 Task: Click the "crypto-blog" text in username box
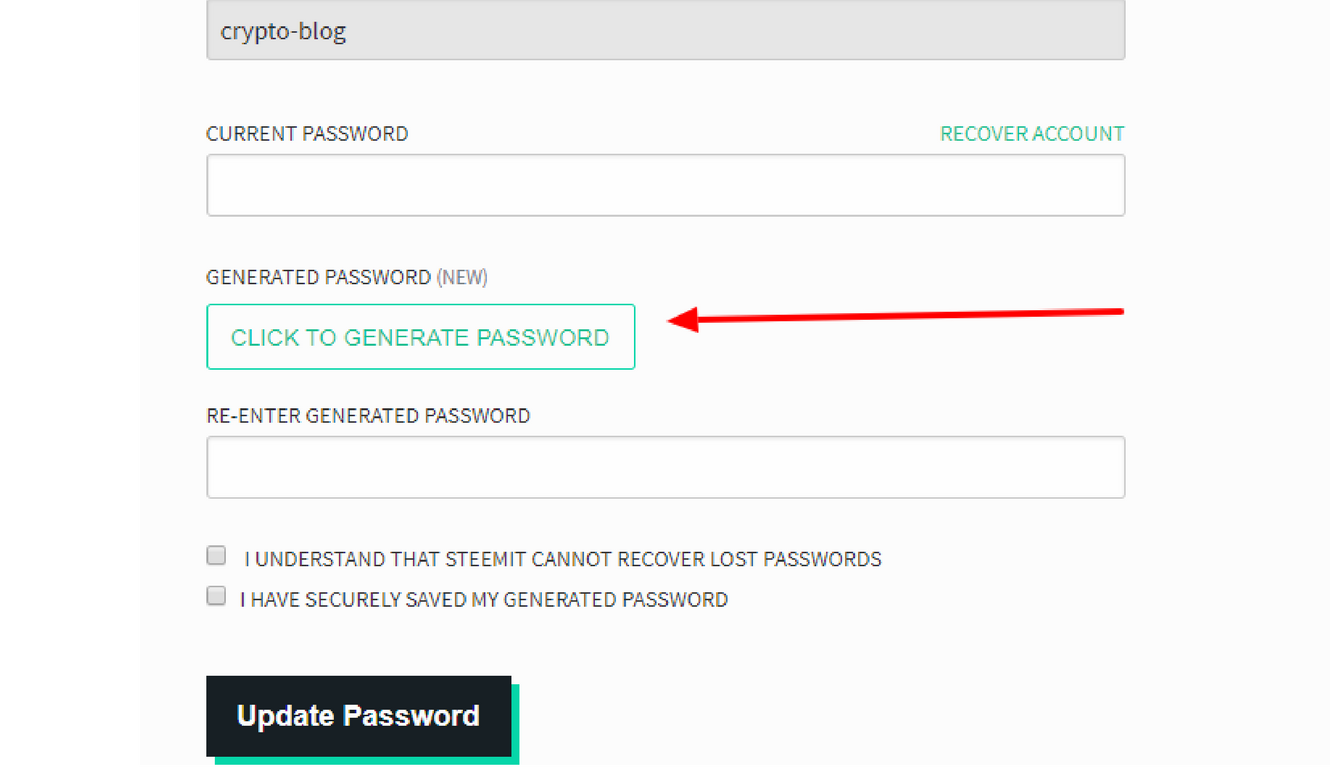click(x=283, y=31)
